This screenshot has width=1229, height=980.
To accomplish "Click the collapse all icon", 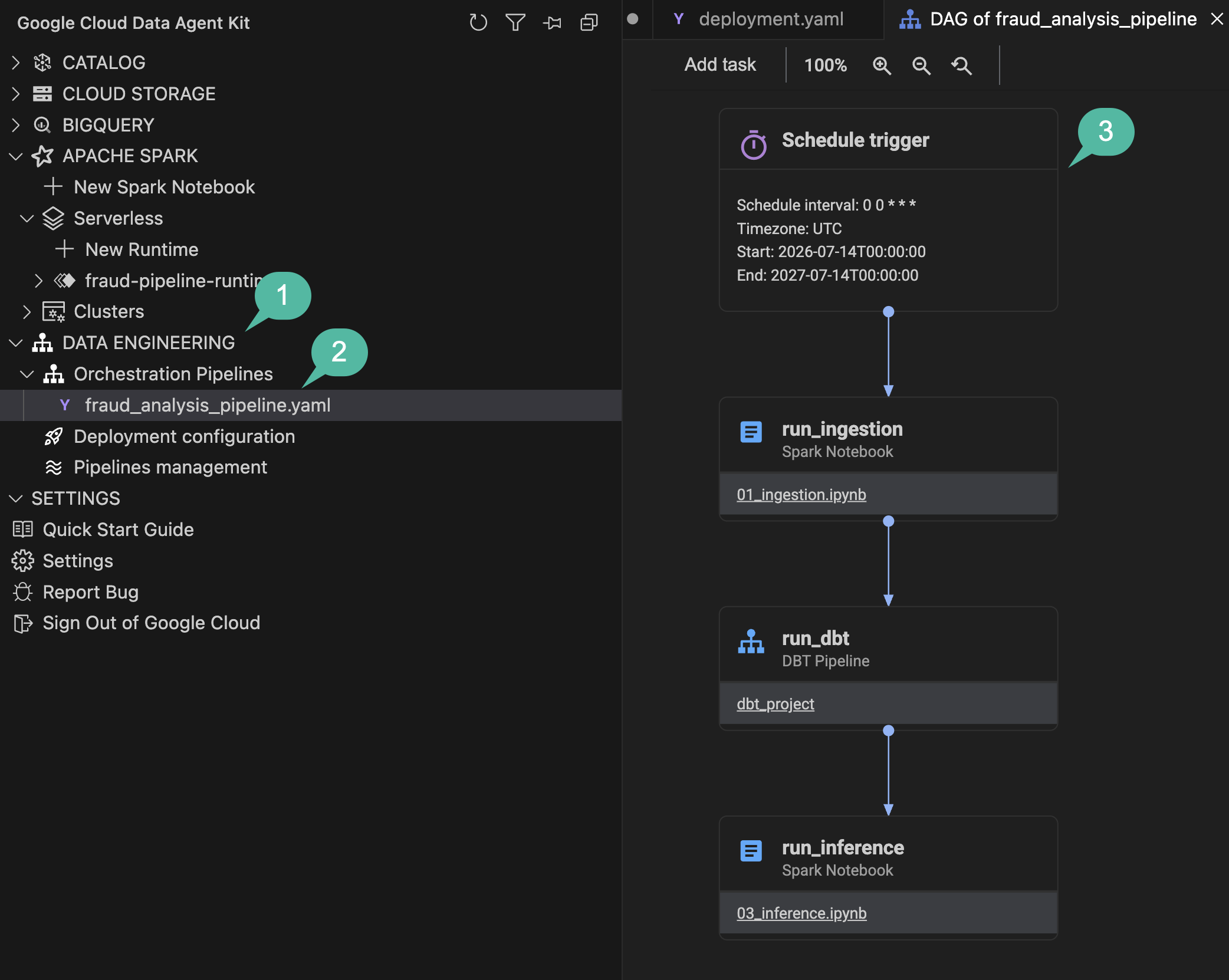I will point(589,22).
